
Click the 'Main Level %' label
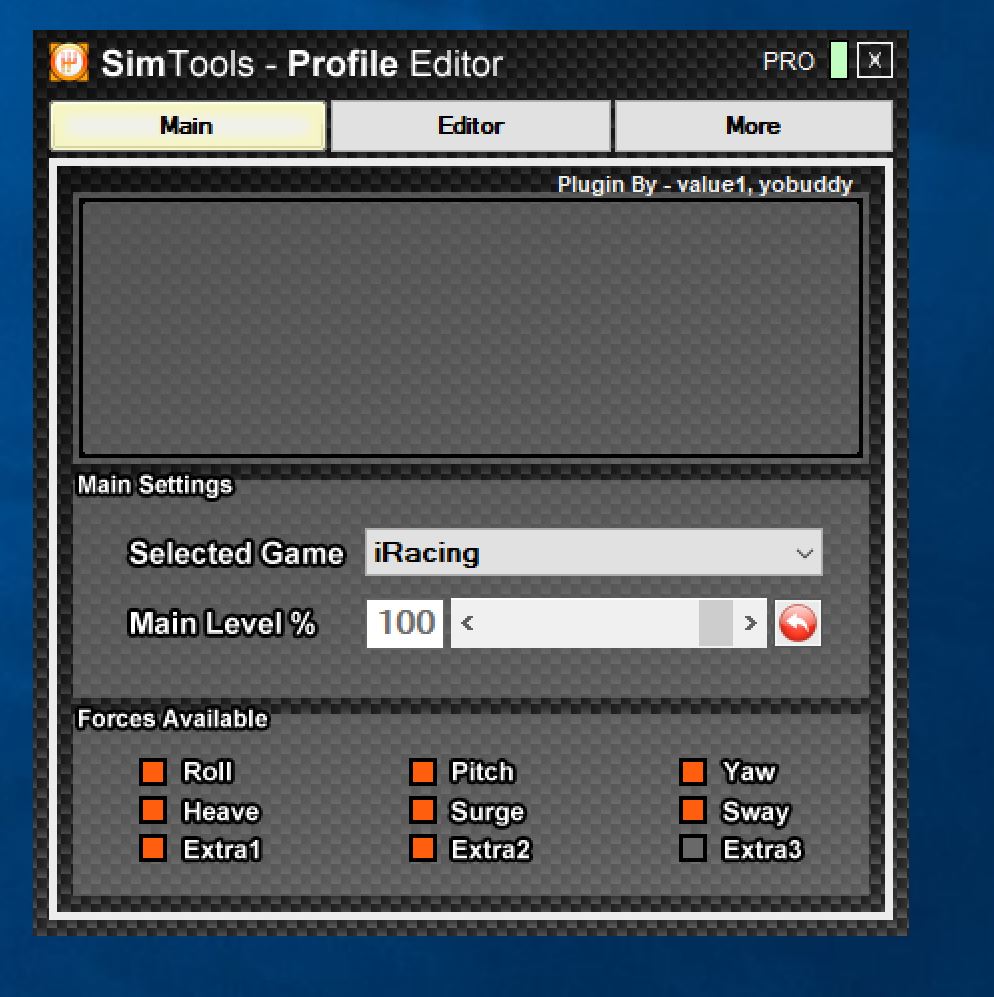pos(222,623)
